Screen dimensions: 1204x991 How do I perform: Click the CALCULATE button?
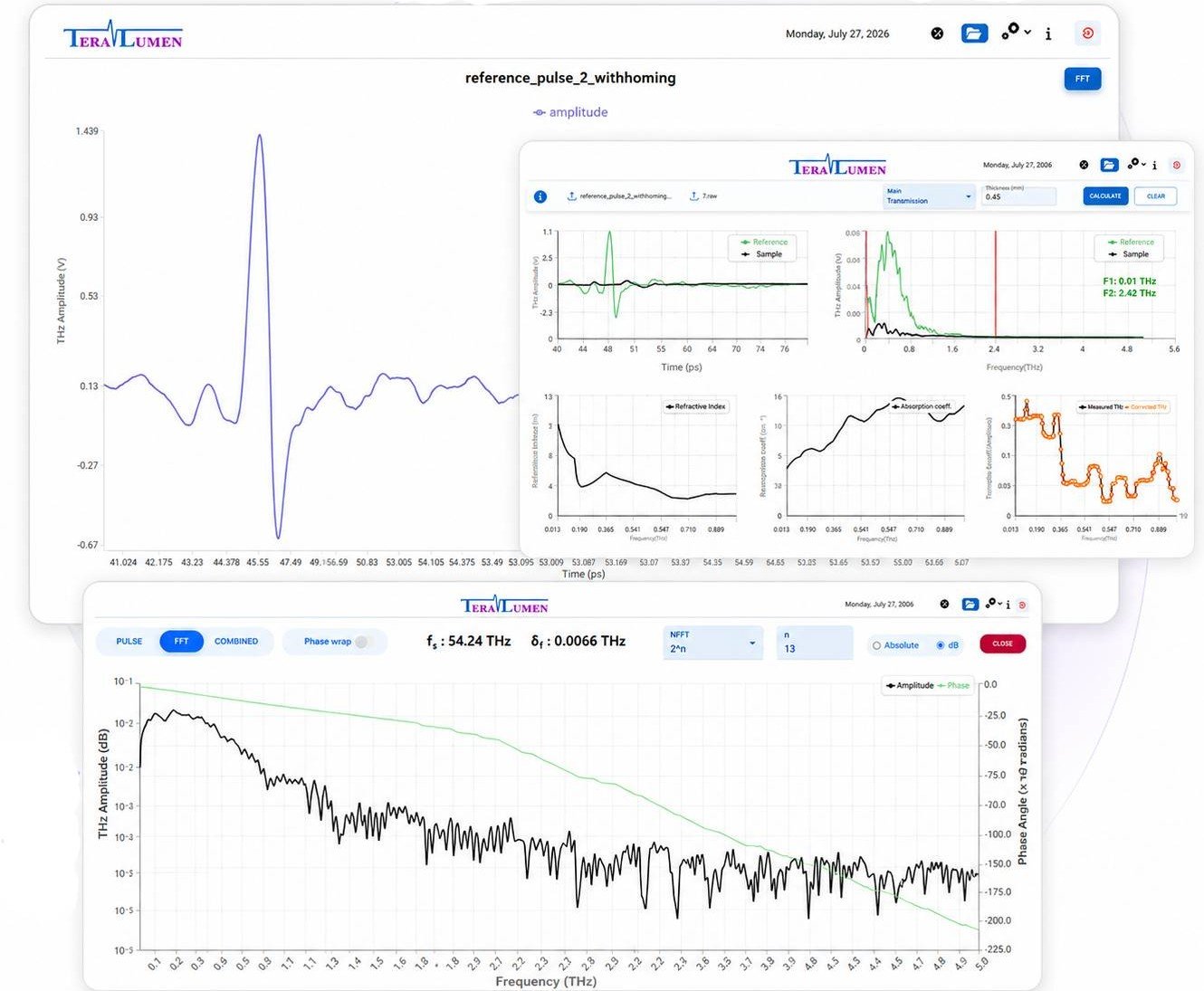coord(1105,196)
